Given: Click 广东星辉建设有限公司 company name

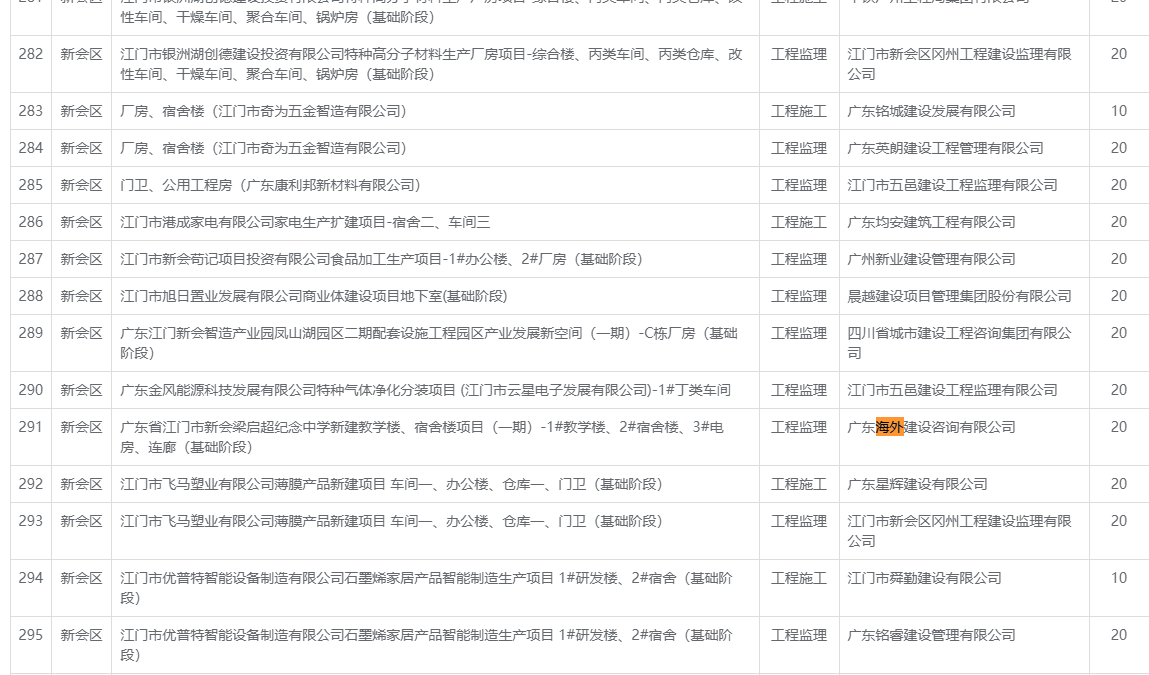Looking at the screenshot, I should [917, 484].
